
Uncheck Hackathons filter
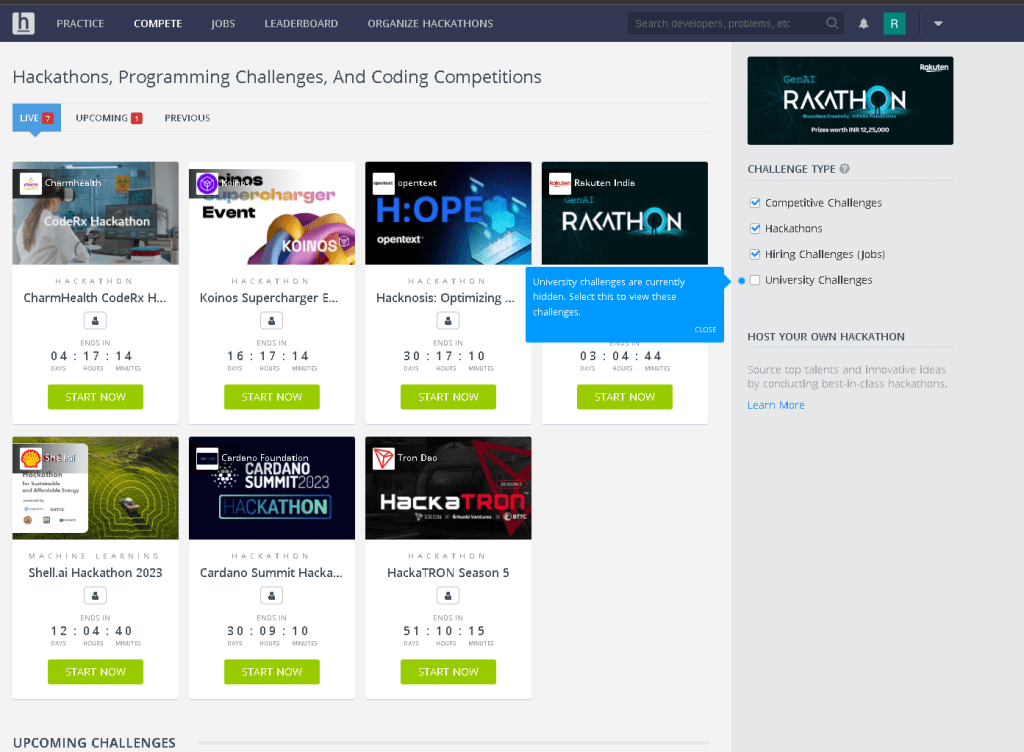755,228
